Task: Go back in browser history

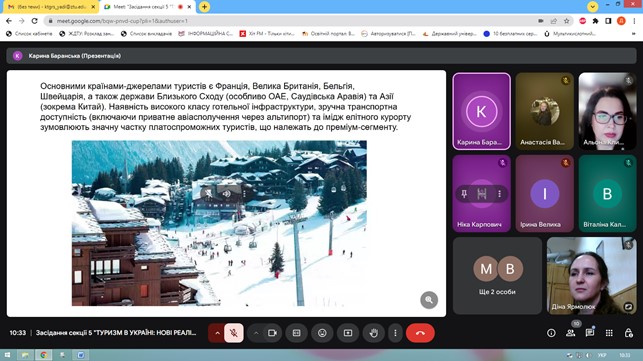Action: (9, 21)
